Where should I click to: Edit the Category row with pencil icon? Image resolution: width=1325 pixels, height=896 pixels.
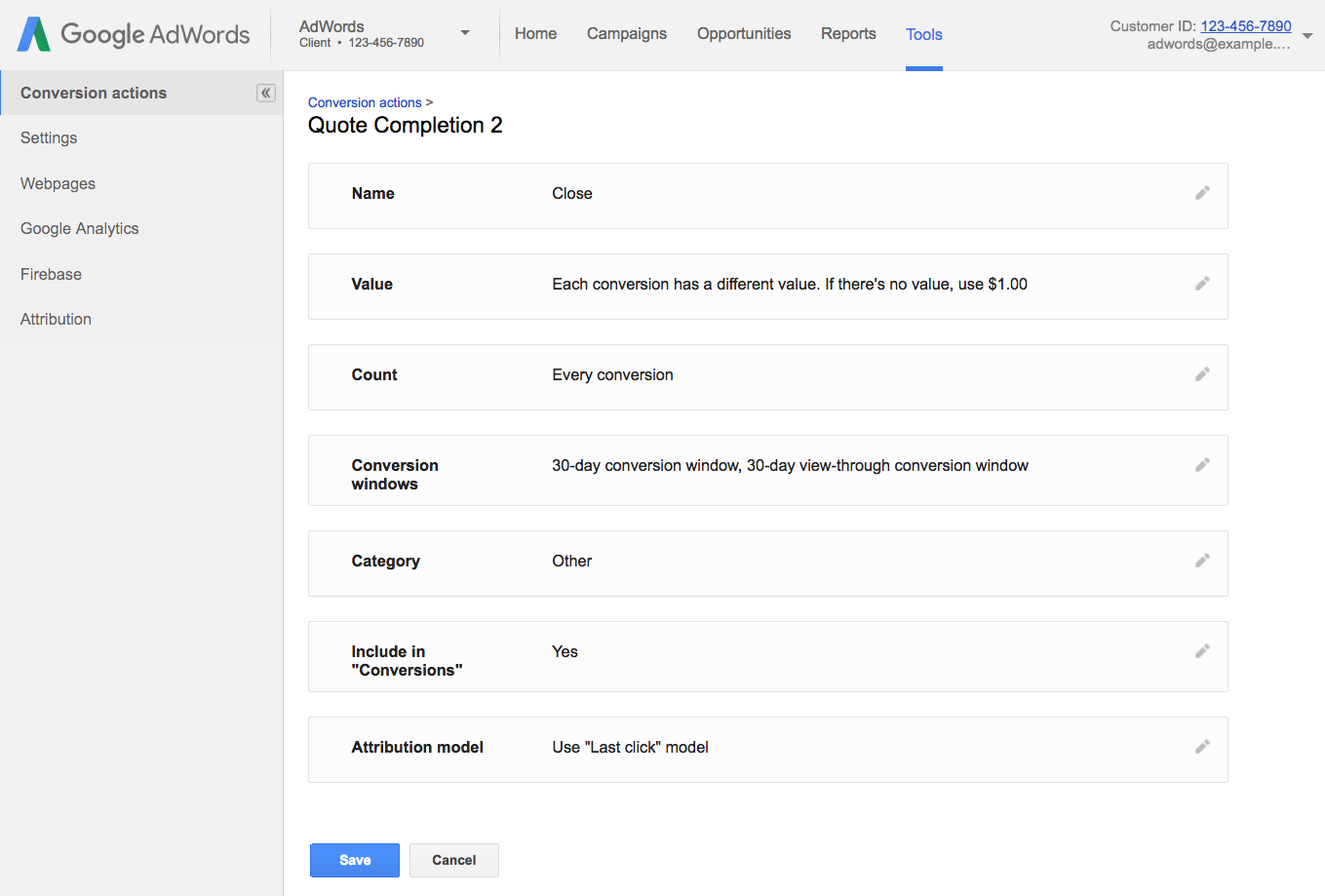(x=1202, y=561)
